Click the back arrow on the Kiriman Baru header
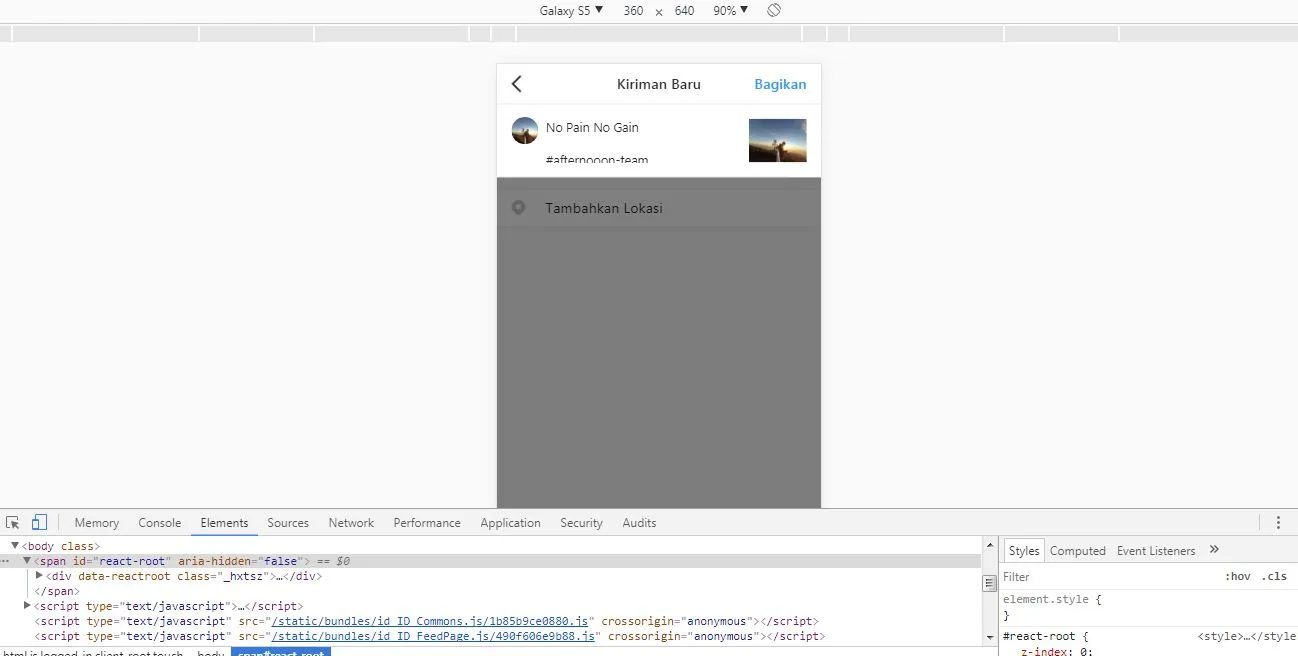 (516, 84)
